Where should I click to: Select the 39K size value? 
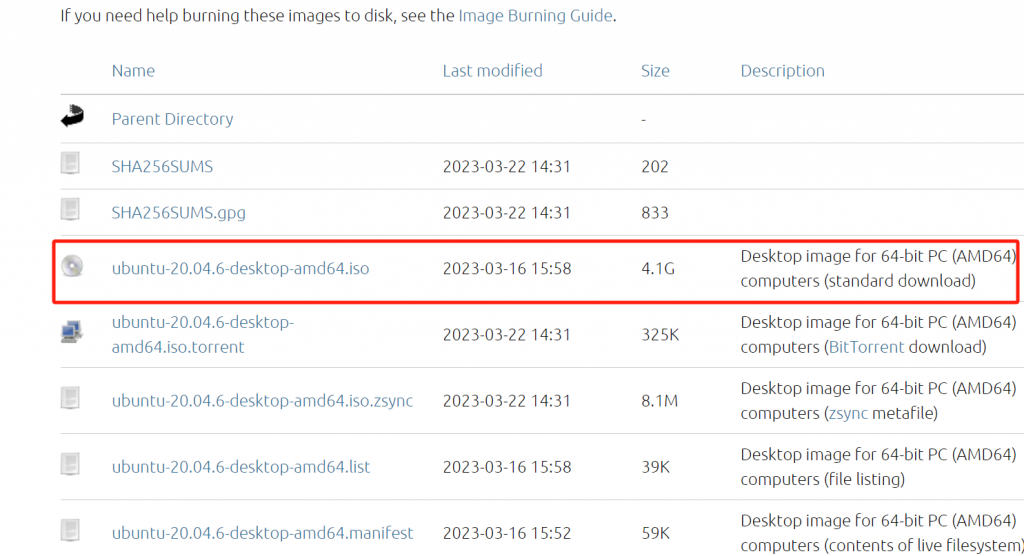656,467
